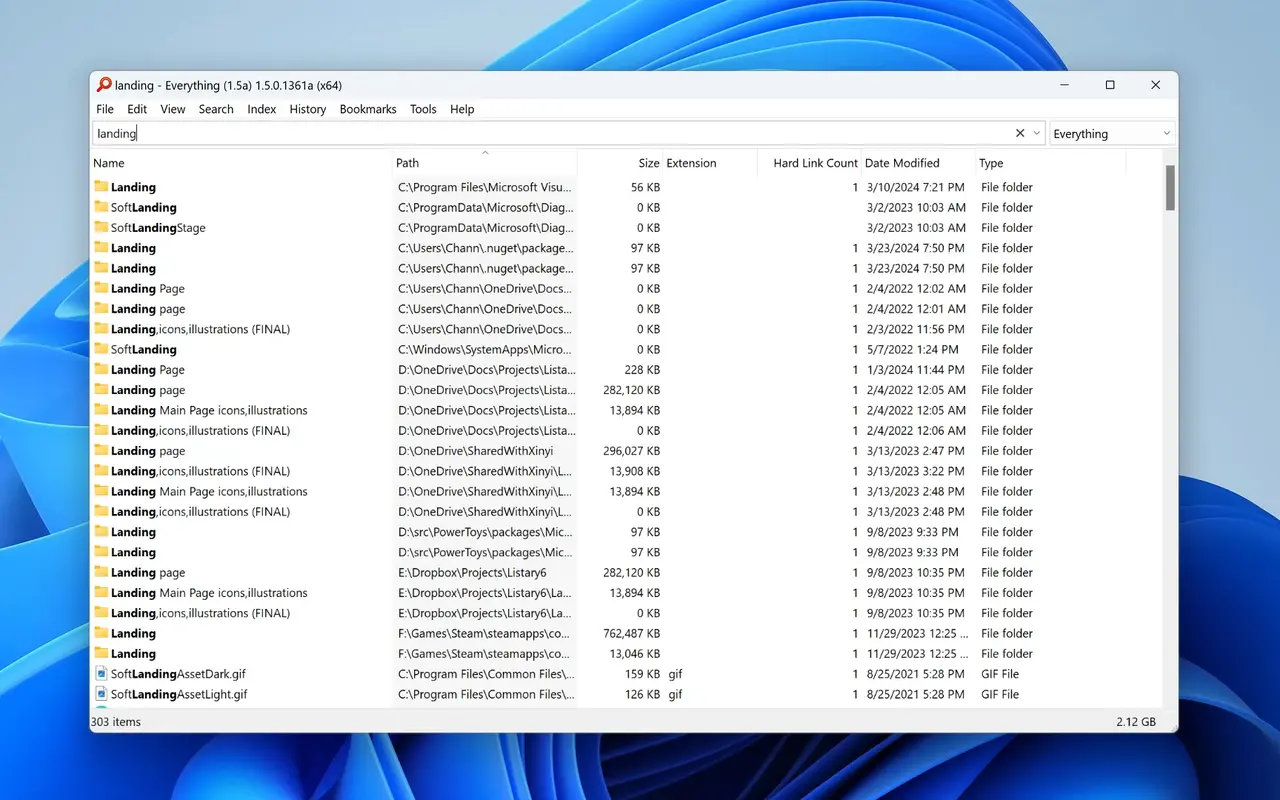Screen dimensions: 1280x800
Task: Clear the search box with X icon
Action: [x=1020, y=133]
